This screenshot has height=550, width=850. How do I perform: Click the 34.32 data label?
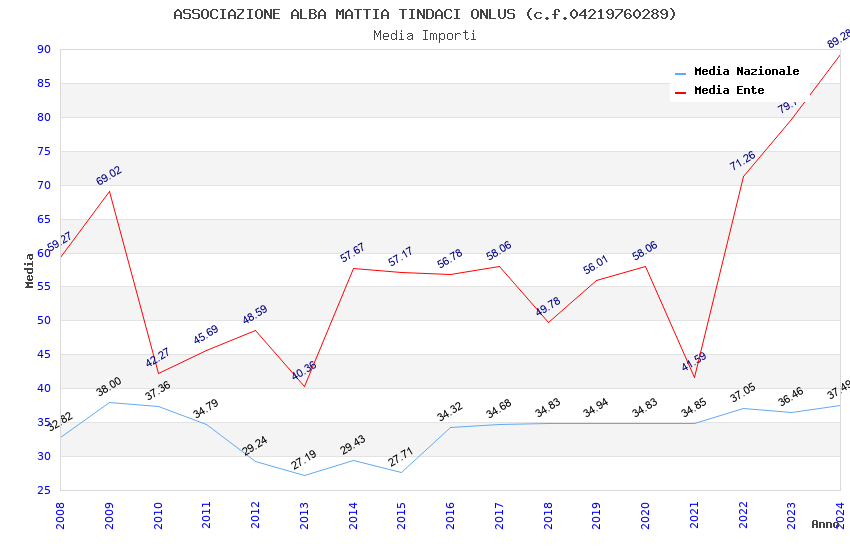pyautogui.click(x=450, y=411)
